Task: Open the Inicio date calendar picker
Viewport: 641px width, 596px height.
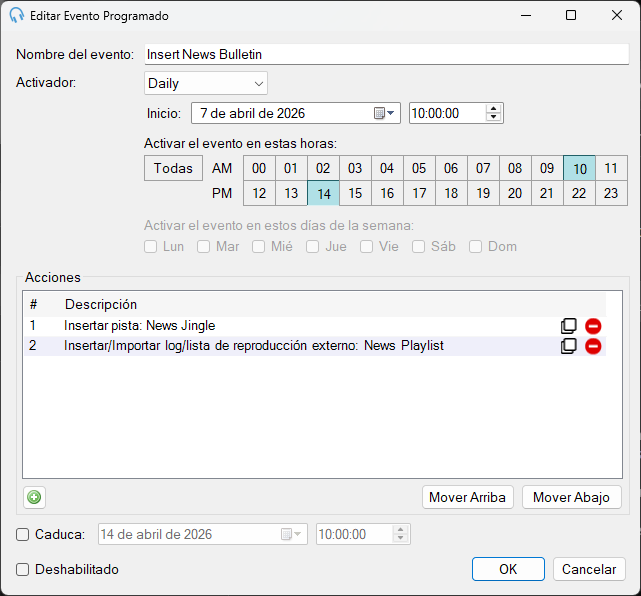Action: tap(384, 113)
